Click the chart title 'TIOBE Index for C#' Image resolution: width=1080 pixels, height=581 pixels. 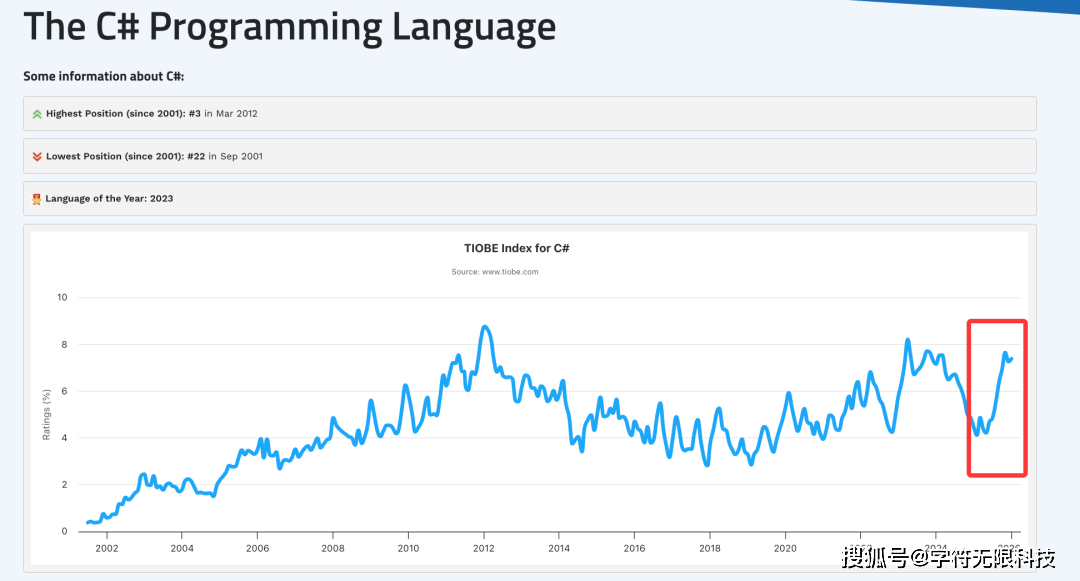[518, 247]
